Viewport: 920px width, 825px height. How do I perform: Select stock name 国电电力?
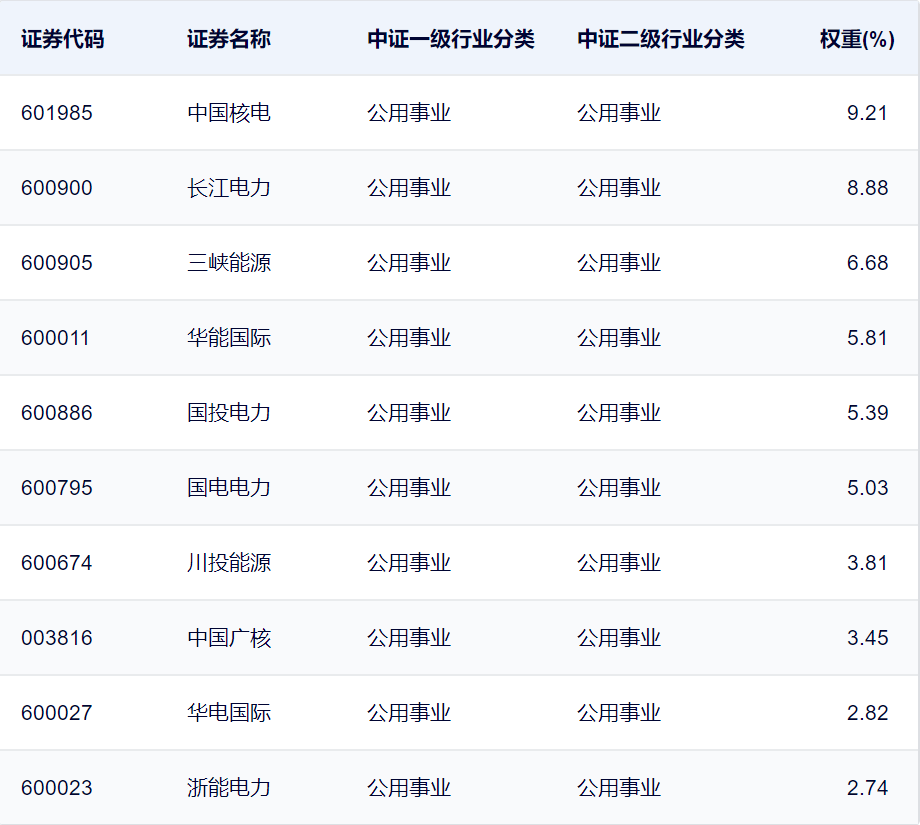(229, 488)
